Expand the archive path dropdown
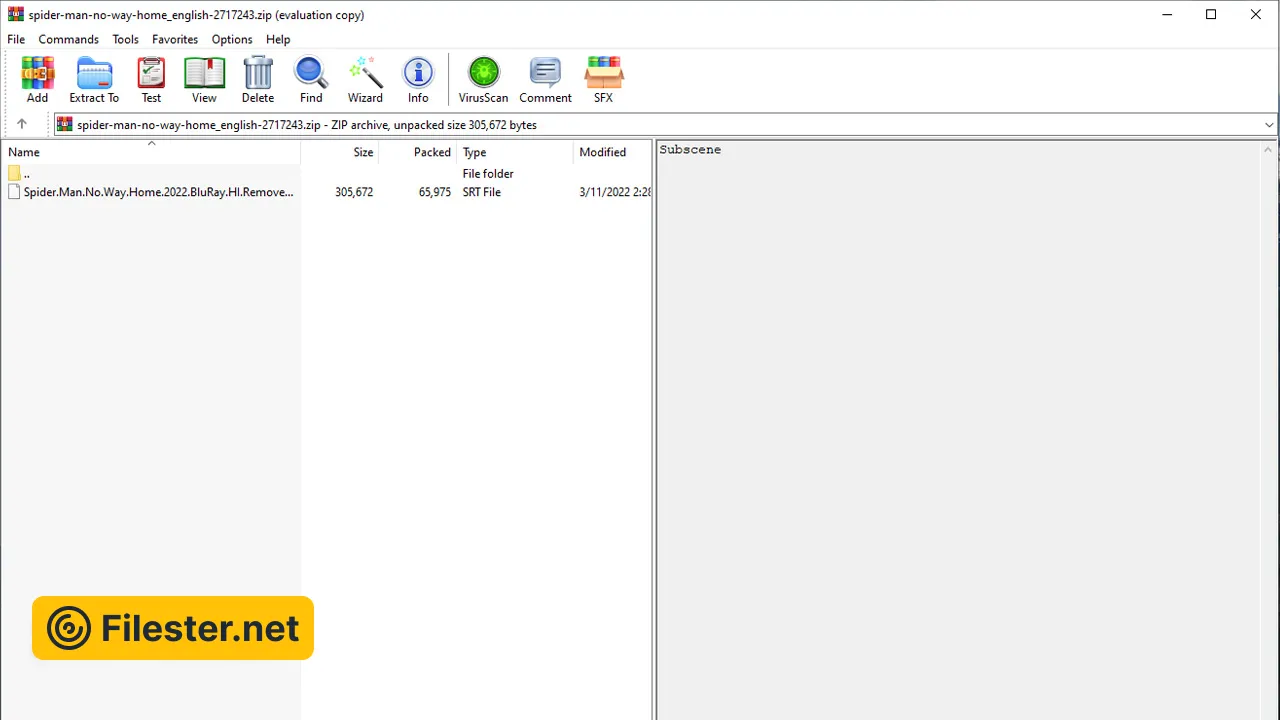Screen dimensions: 1280x720 click(x=1269, y=125)
